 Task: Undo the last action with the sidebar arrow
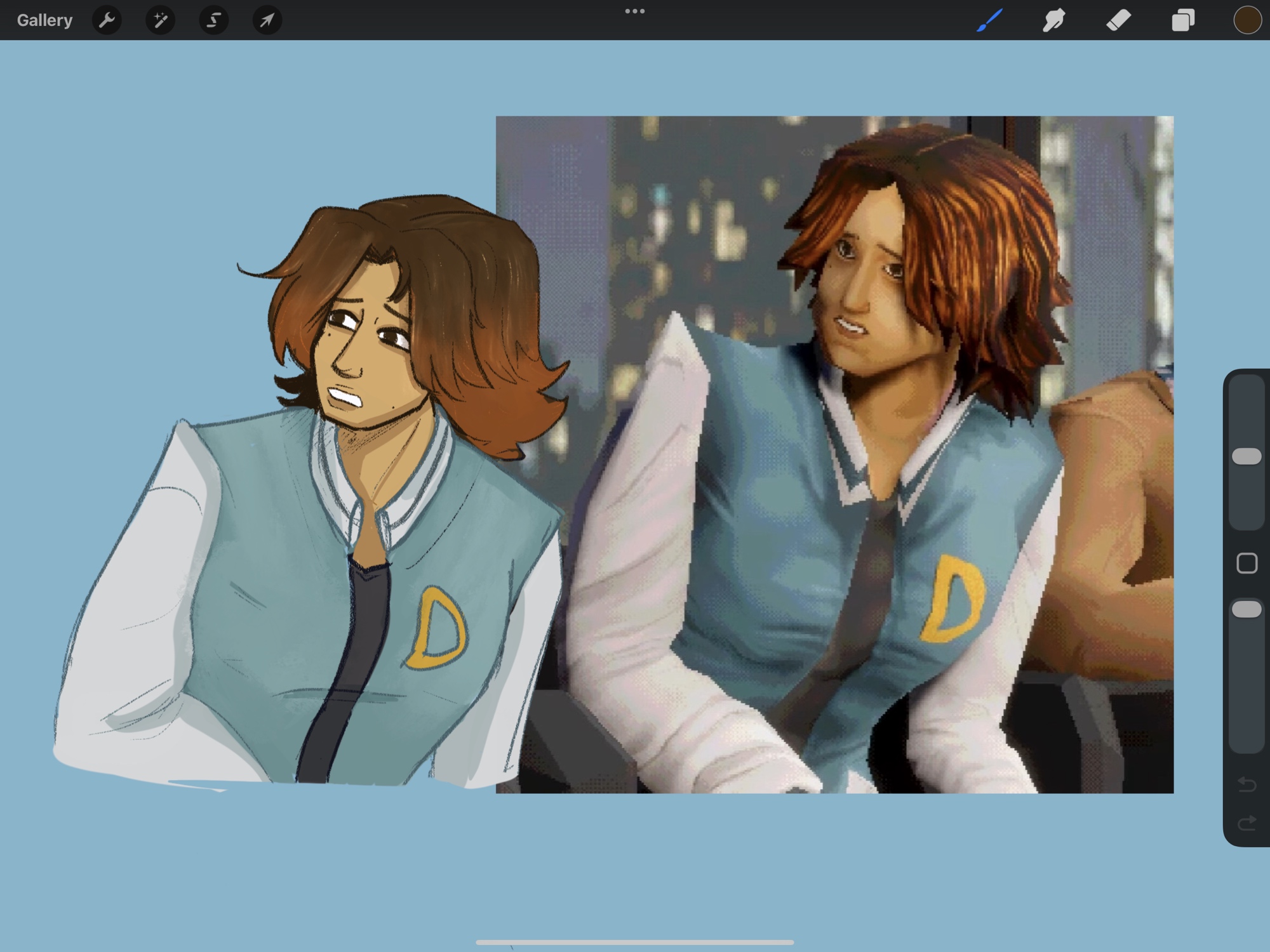point(1247,785)
